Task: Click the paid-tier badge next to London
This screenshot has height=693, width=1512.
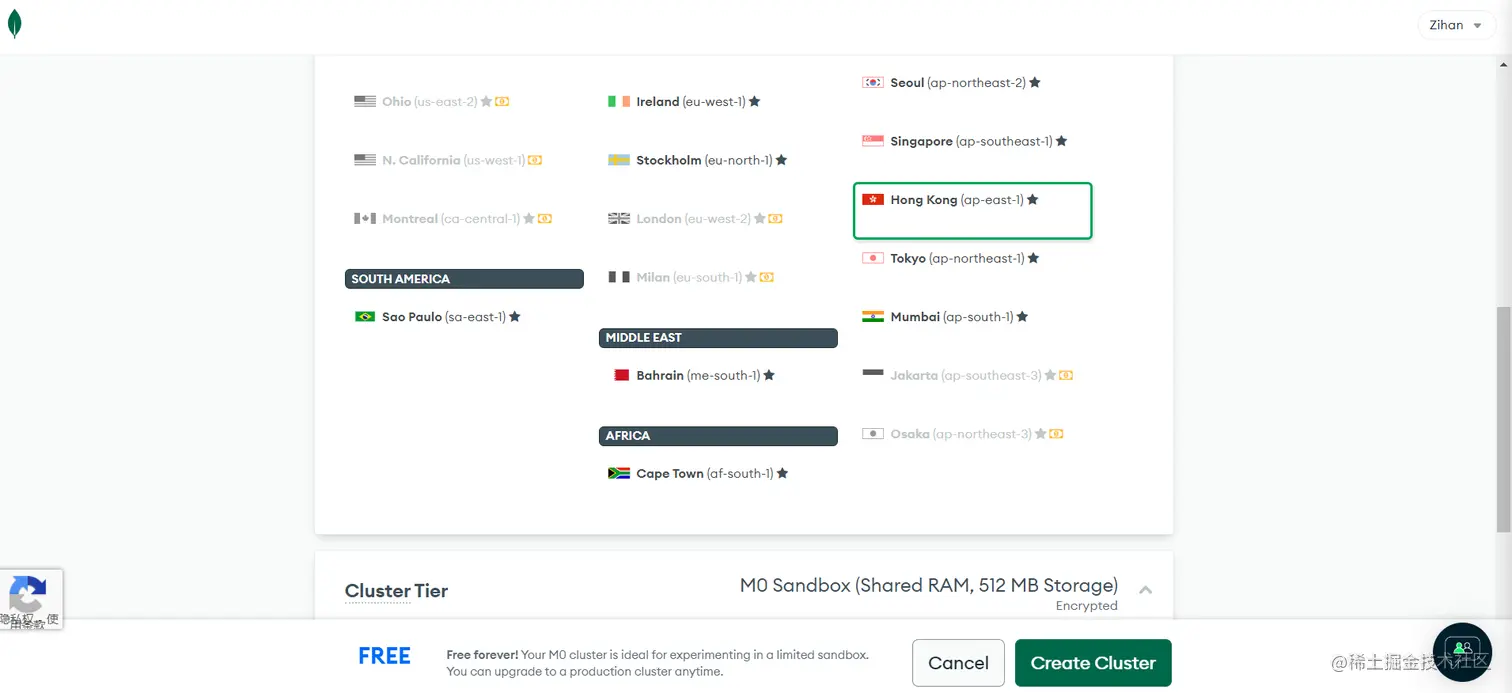Action: coord(776,218)
